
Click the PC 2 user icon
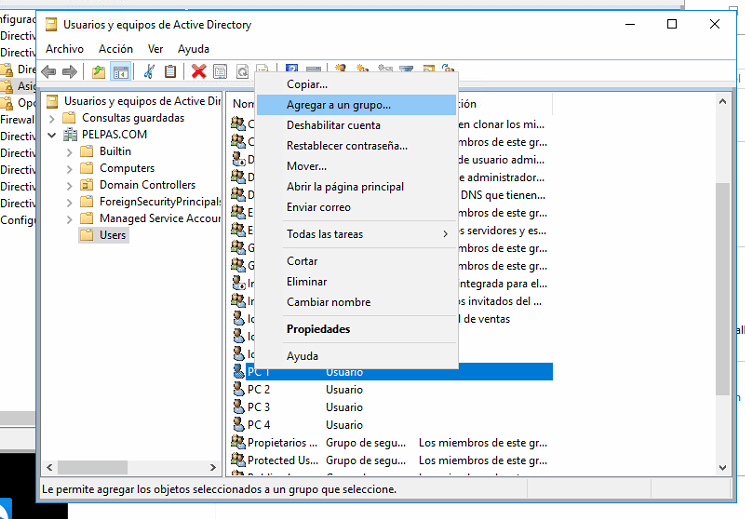tap(238, 390)
